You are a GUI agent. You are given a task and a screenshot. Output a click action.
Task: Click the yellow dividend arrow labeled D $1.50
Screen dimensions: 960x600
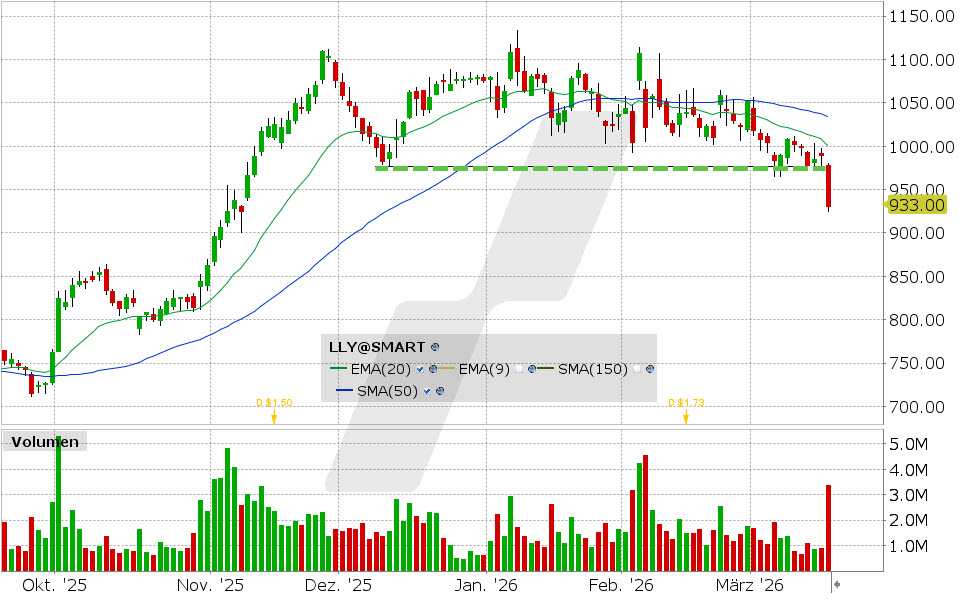coord(274,417)
